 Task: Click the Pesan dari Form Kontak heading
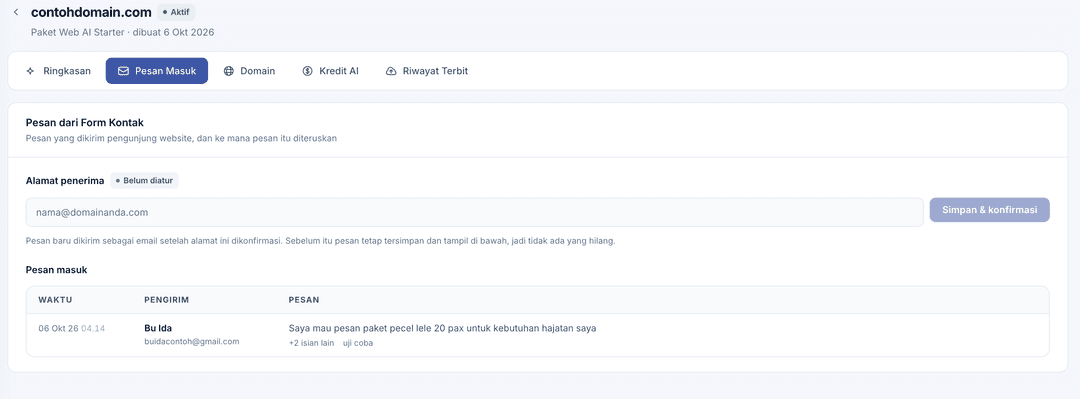85,123
